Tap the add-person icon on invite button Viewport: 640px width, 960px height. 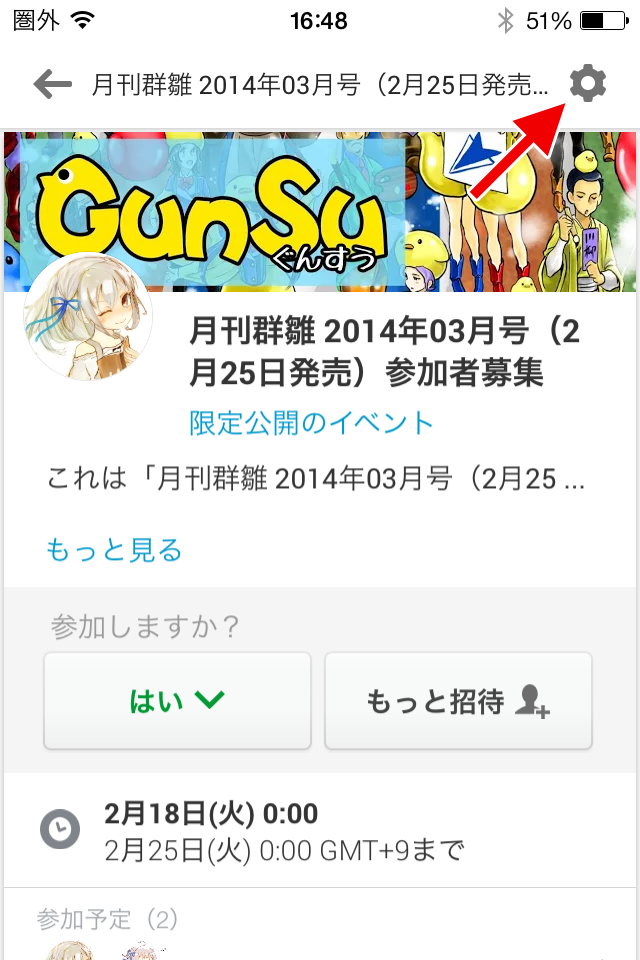[532, 701]
